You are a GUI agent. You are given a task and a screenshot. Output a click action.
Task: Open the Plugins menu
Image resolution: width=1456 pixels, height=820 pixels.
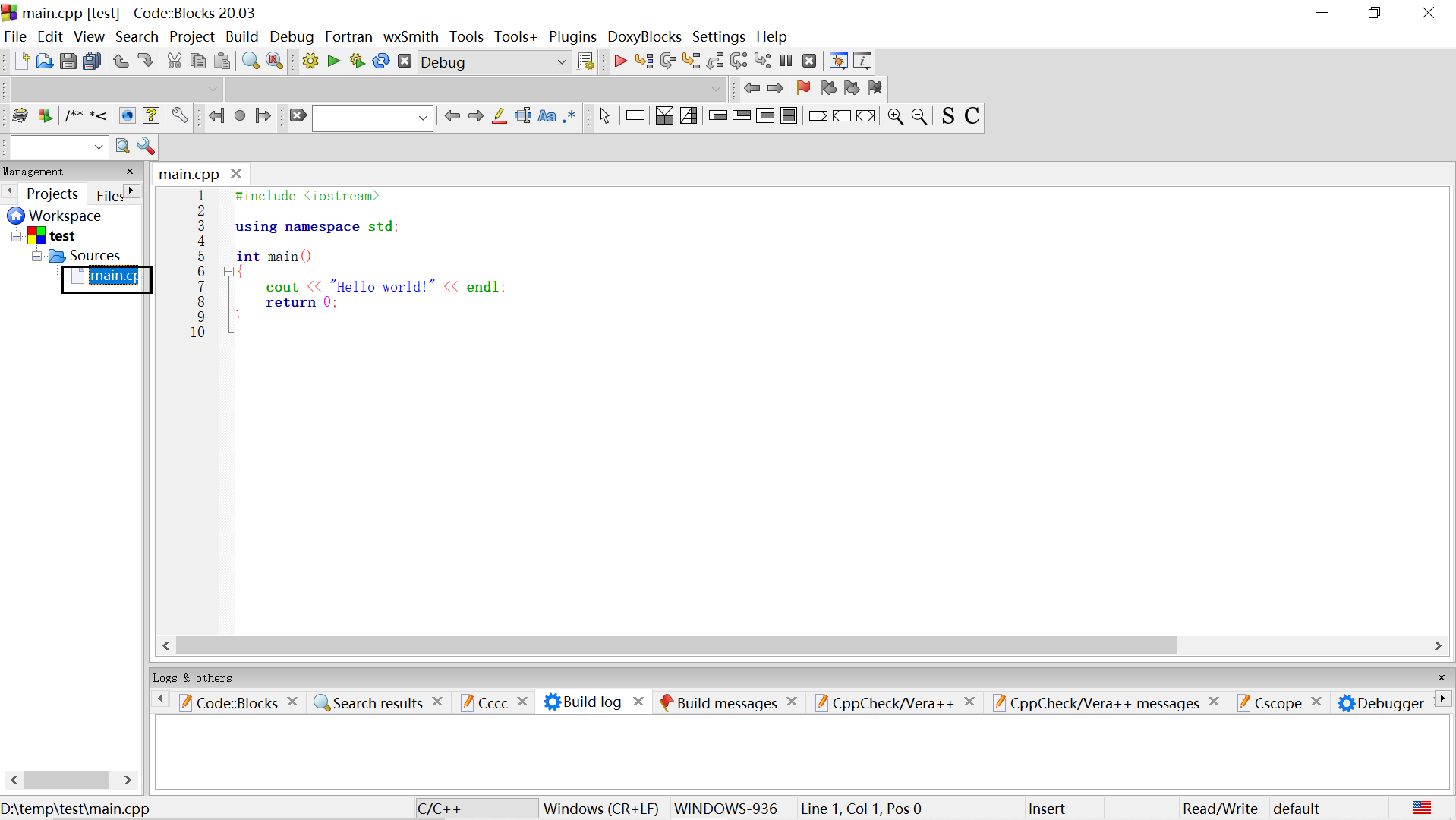click(x=572, y=36)
